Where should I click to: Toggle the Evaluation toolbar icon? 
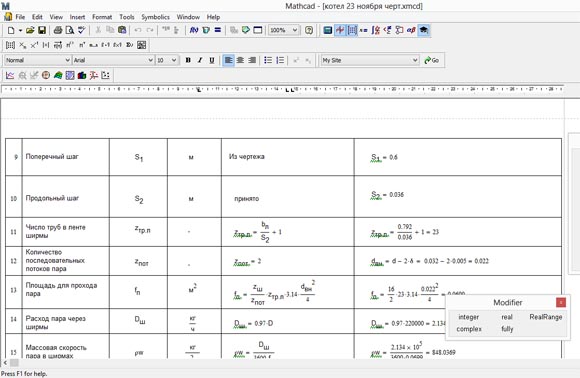tap(363, 30)
